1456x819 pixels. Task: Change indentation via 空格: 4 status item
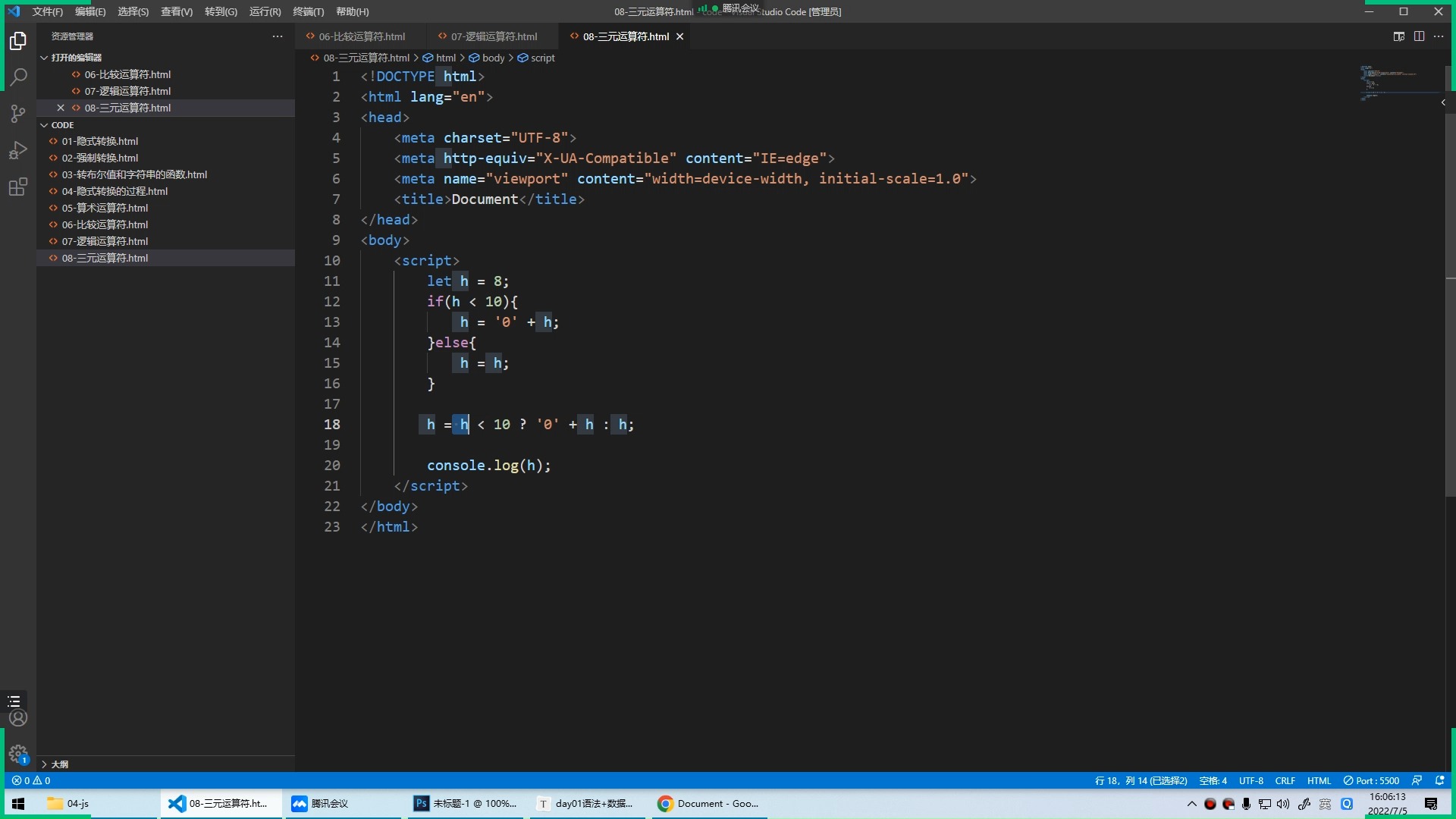pyautogui.click(x=1213, y=780)
